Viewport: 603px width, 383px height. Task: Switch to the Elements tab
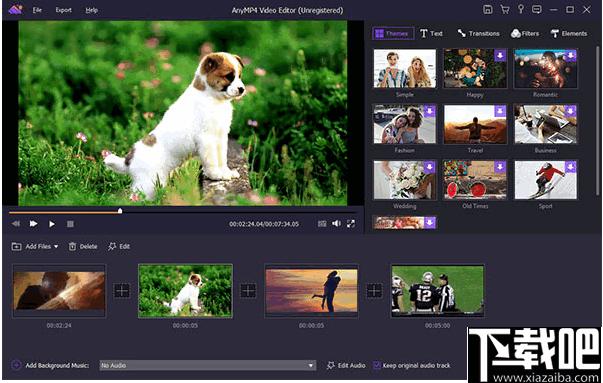(569, 33)
